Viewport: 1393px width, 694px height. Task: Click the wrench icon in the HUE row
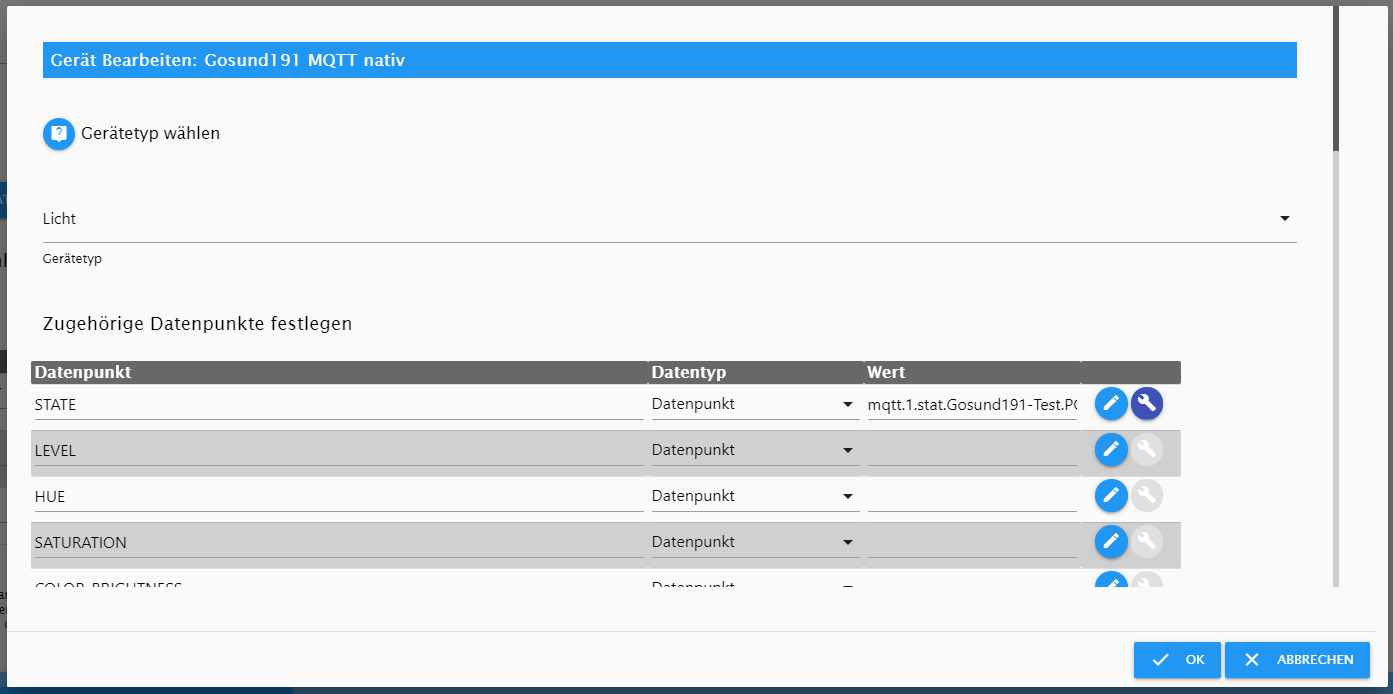[1147, 496]
